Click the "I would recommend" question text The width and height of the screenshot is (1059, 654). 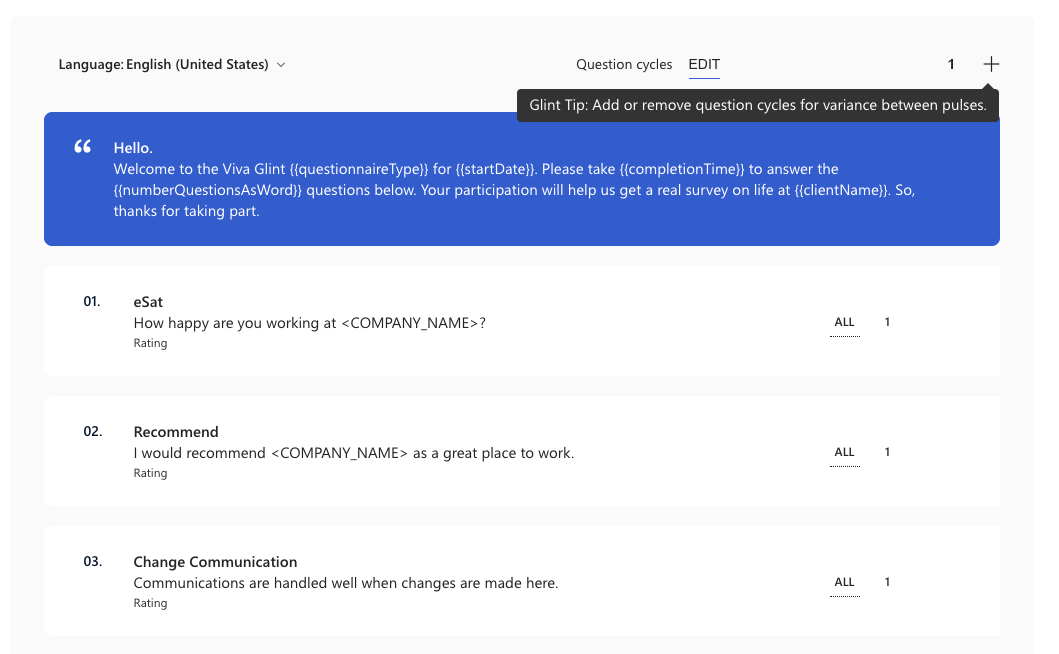click(353, 453)
